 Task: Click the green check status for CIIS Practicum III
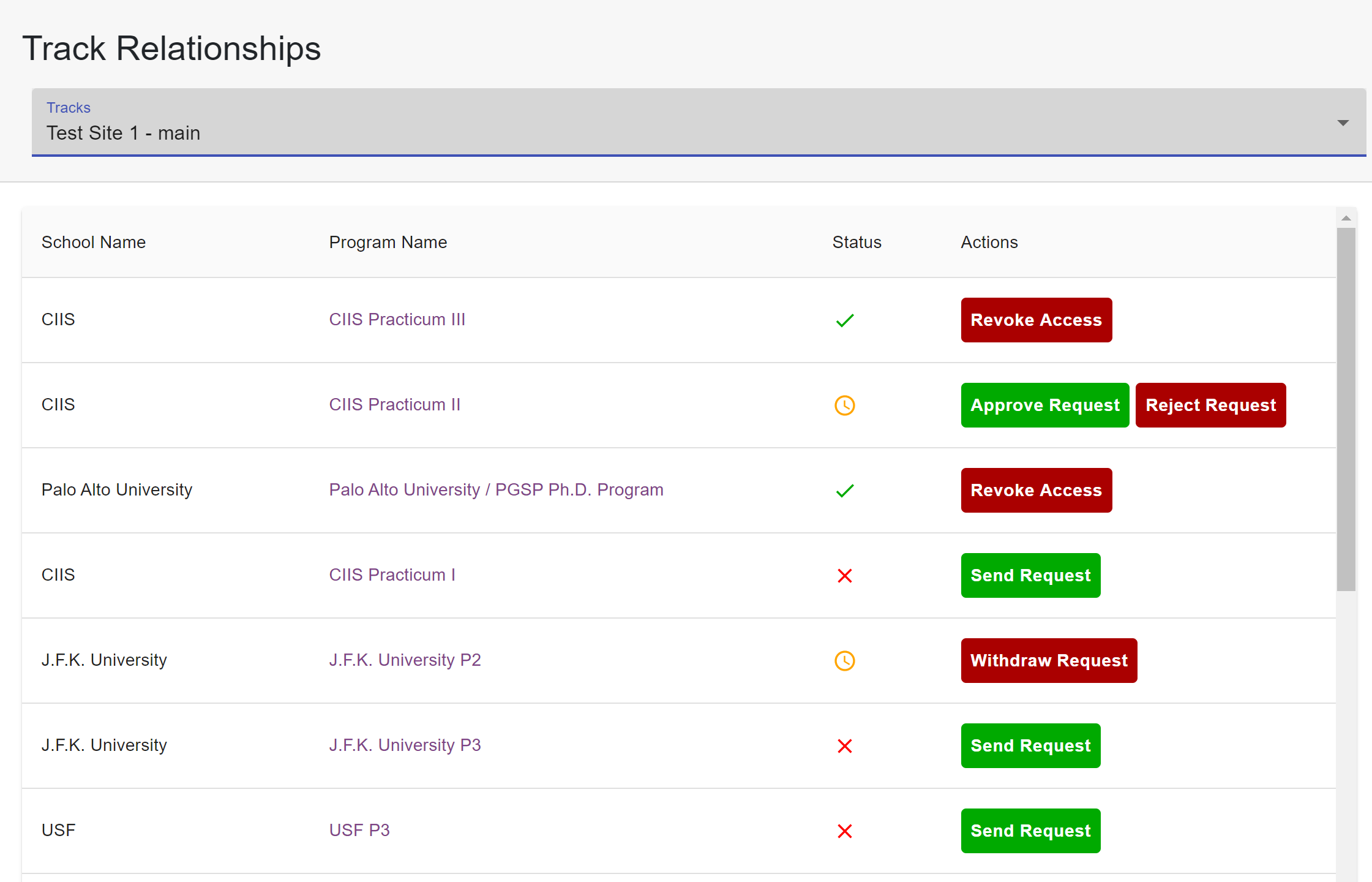point(845,320)
